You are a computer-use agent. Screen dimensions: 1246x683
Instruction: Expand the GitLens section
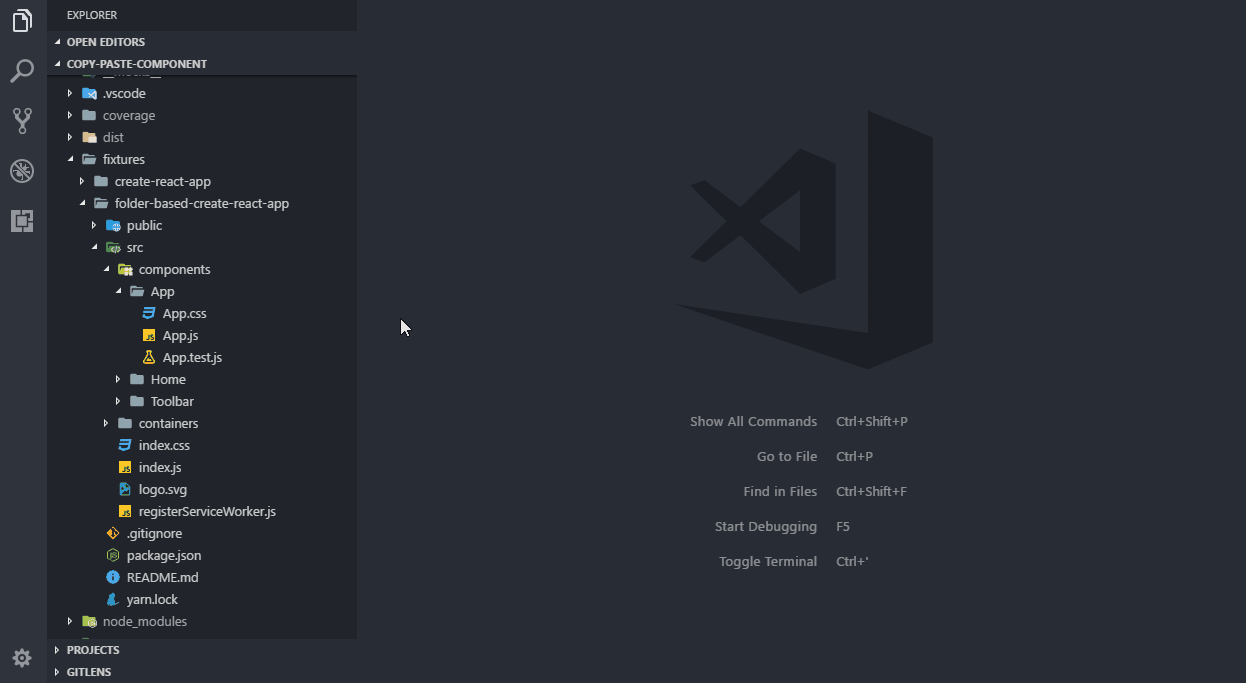click(202, 672)
